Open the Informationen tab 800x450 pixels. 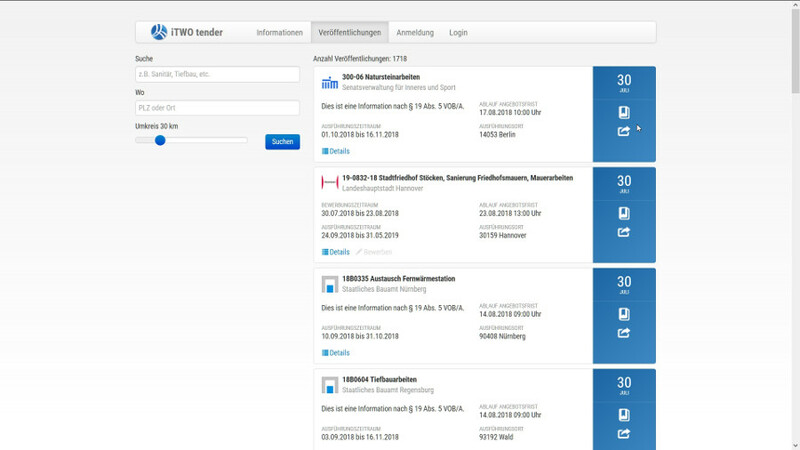click(279, 32)
